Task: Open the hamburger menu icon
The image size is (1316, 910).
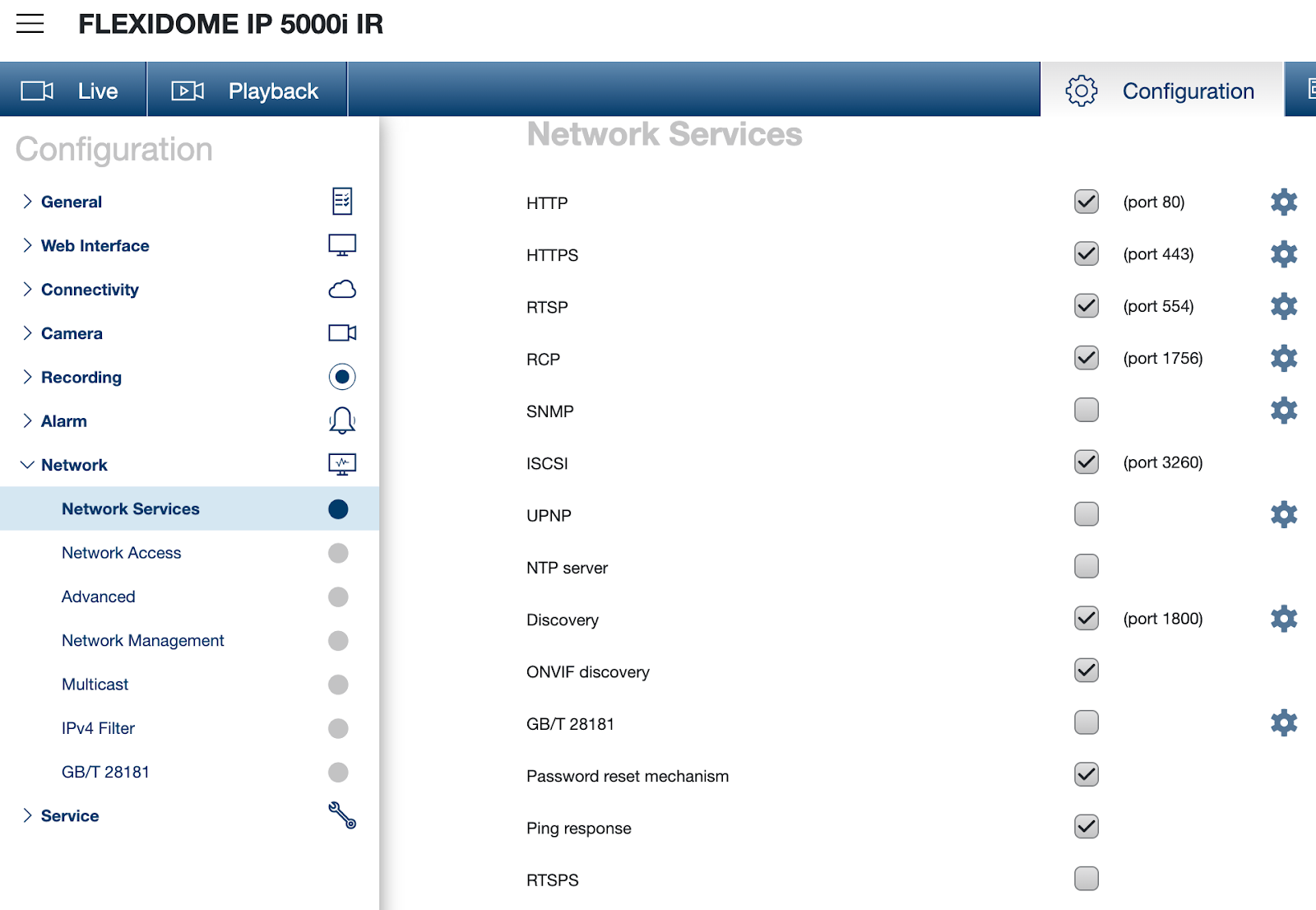Action: click(30, 24)
